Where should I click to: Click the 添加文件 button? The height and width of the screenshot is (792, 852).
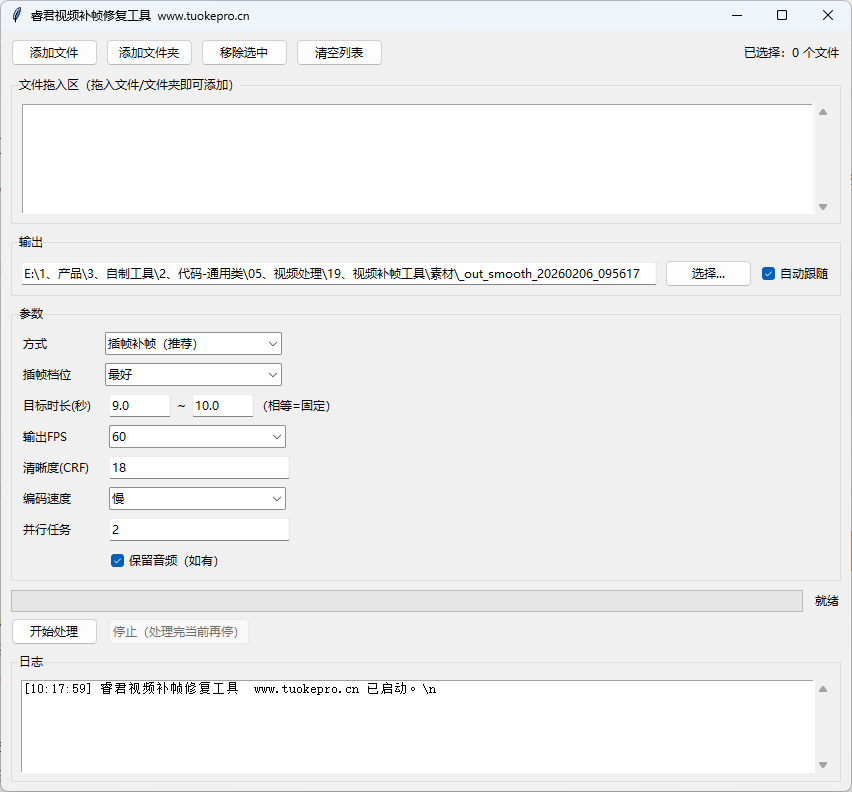pyautogui.click(x=54, y=53)
